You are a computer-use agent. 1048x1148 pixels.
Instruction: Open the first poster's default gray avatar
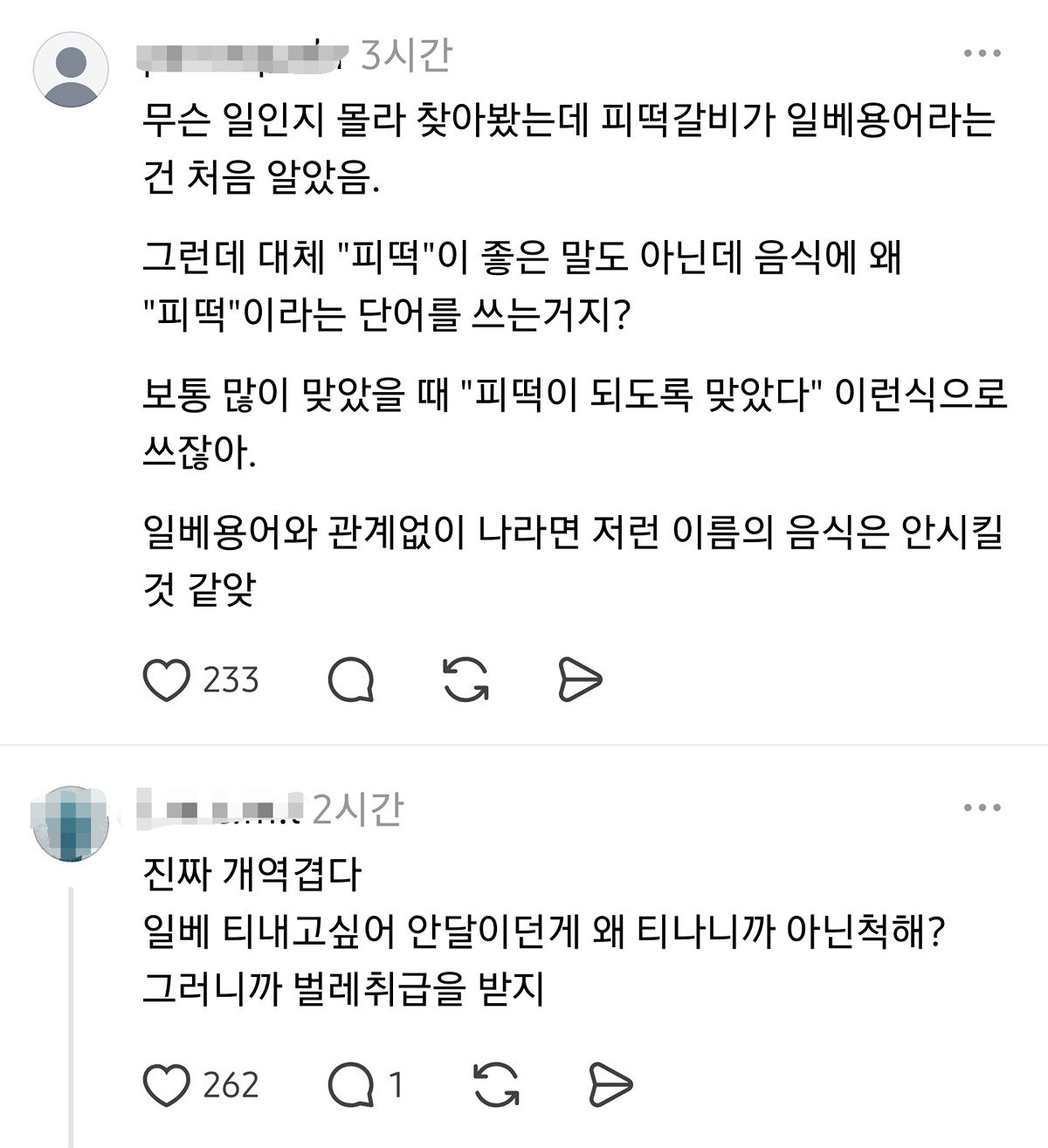tap(71, 71)
